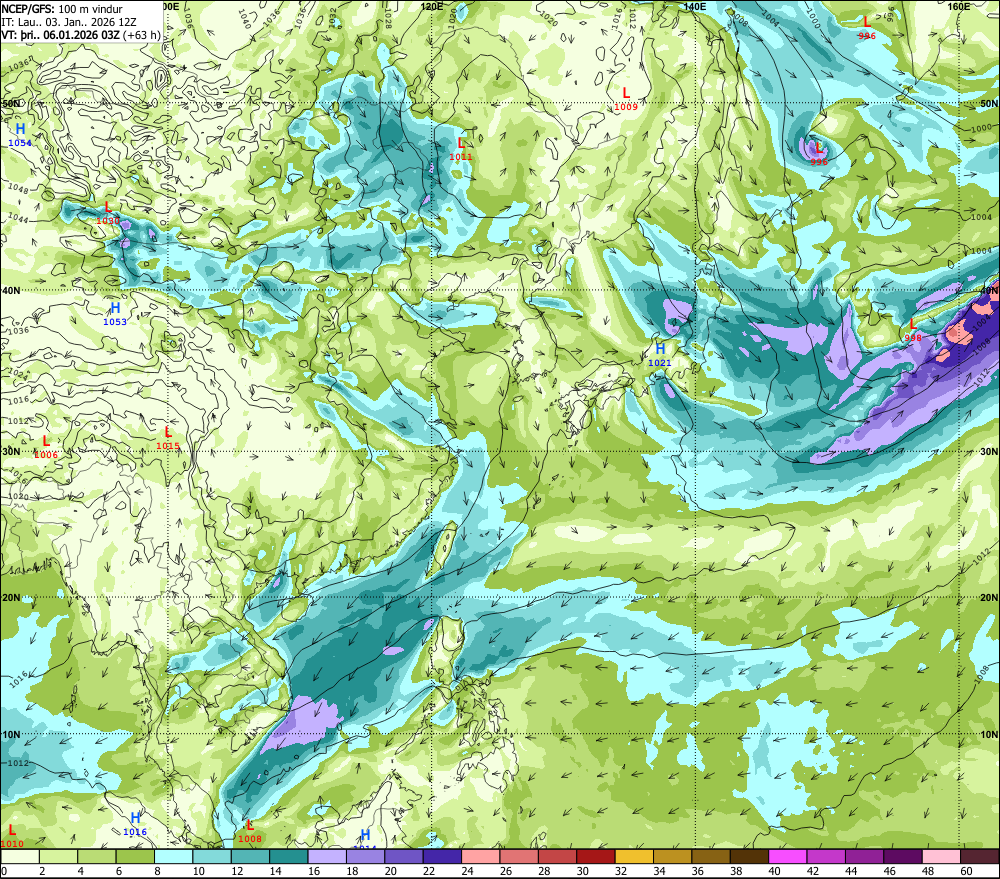Click the L 1011 low pressure marker
Screen dimensions: 1000x879
click(x=461, y=149)
